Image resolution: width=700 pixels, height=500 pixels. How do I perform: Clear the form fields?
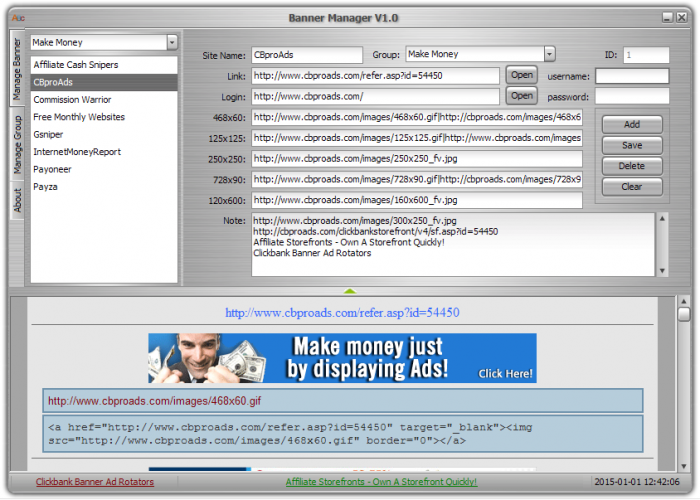point(631,187)
